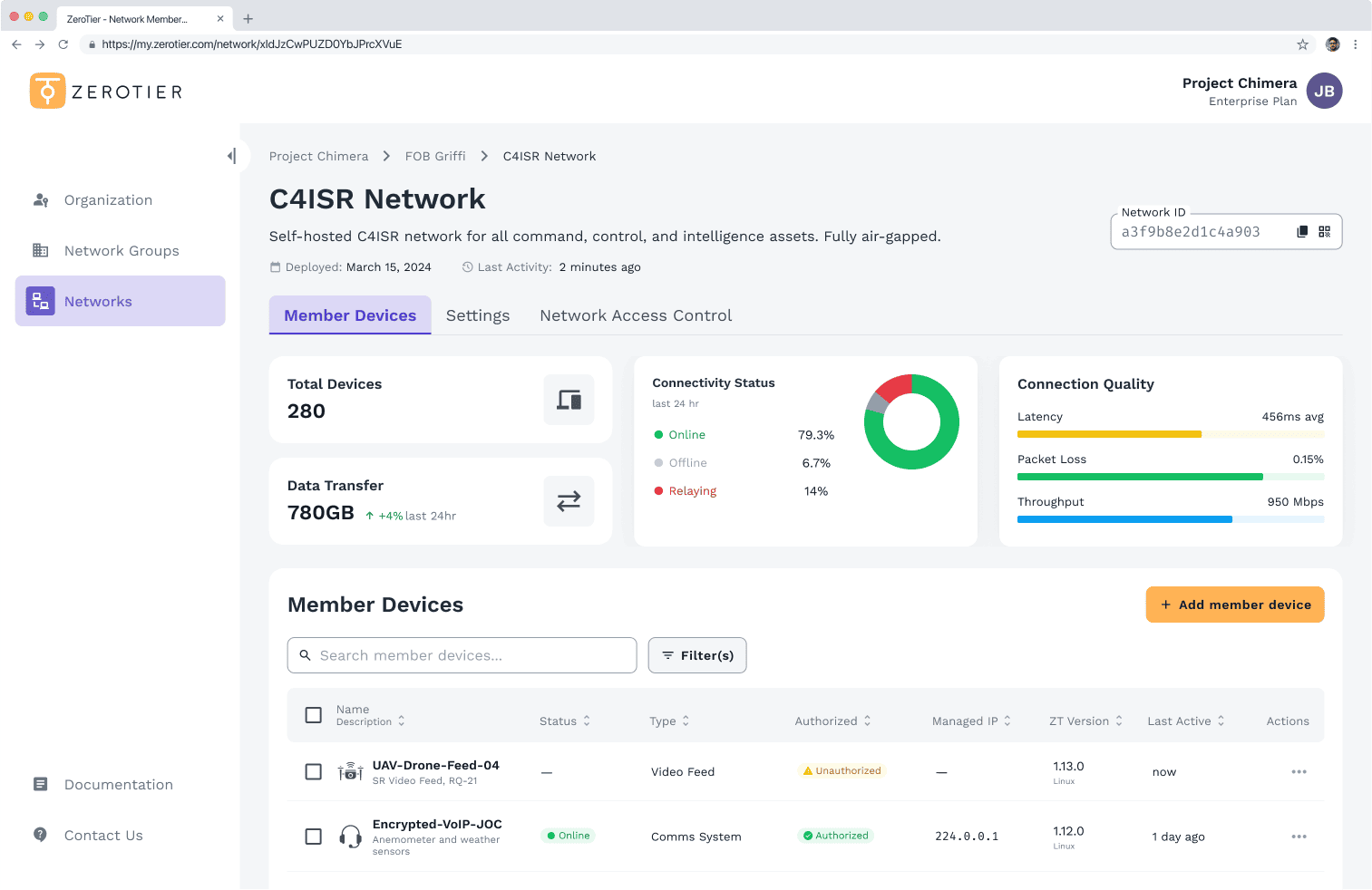Click the Network Groups building icon
1372x890 pixels.
tap(41, 250)
